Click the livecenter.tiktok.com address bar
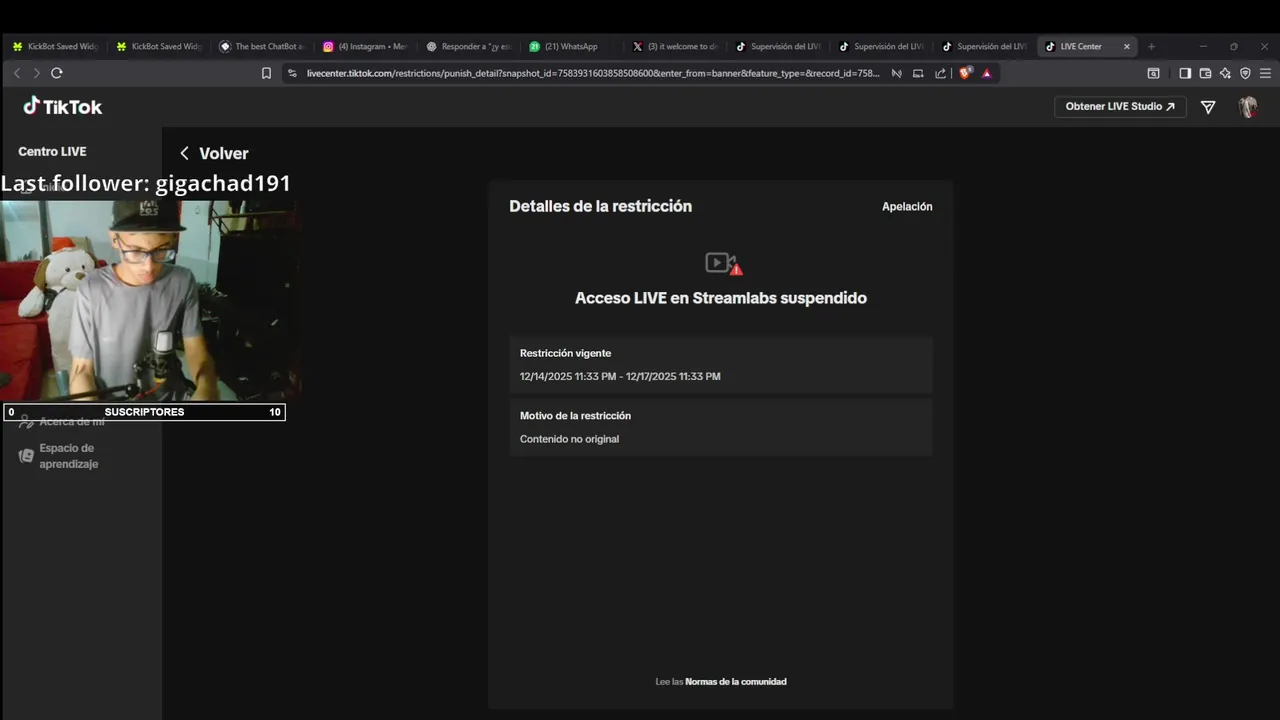This screenshot has height=720, width=1280. click(593, 73)
